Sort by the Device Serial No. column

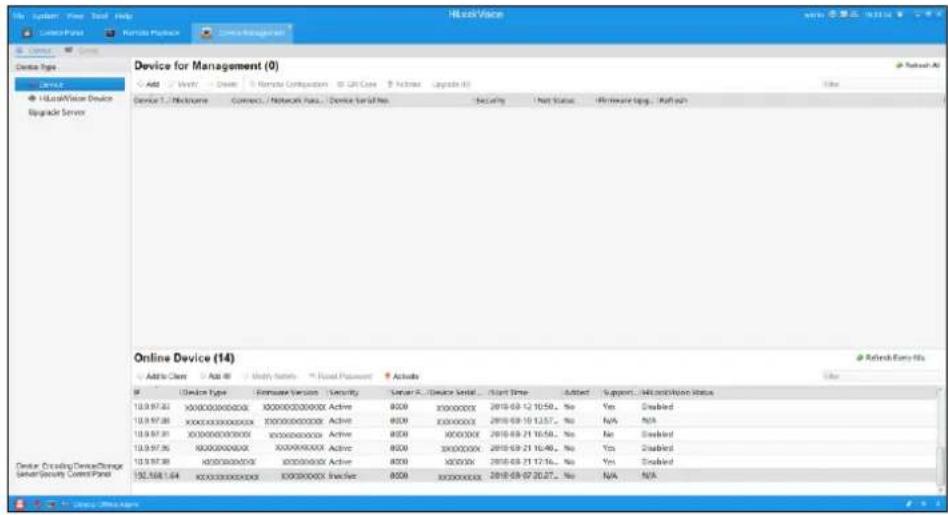coord(359,100)
